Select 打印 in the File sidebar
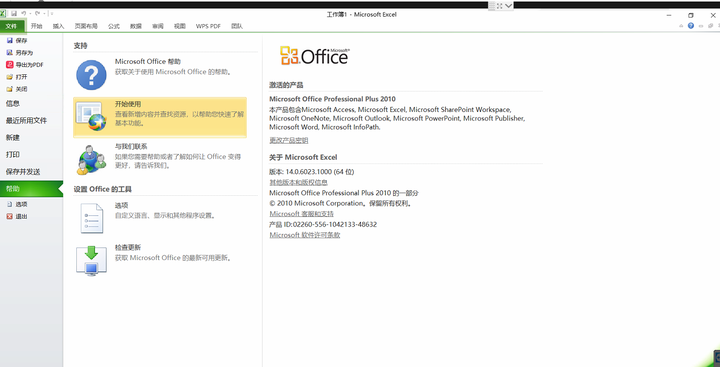The height and width of the screenshot is (367, 720). (31, 155)
